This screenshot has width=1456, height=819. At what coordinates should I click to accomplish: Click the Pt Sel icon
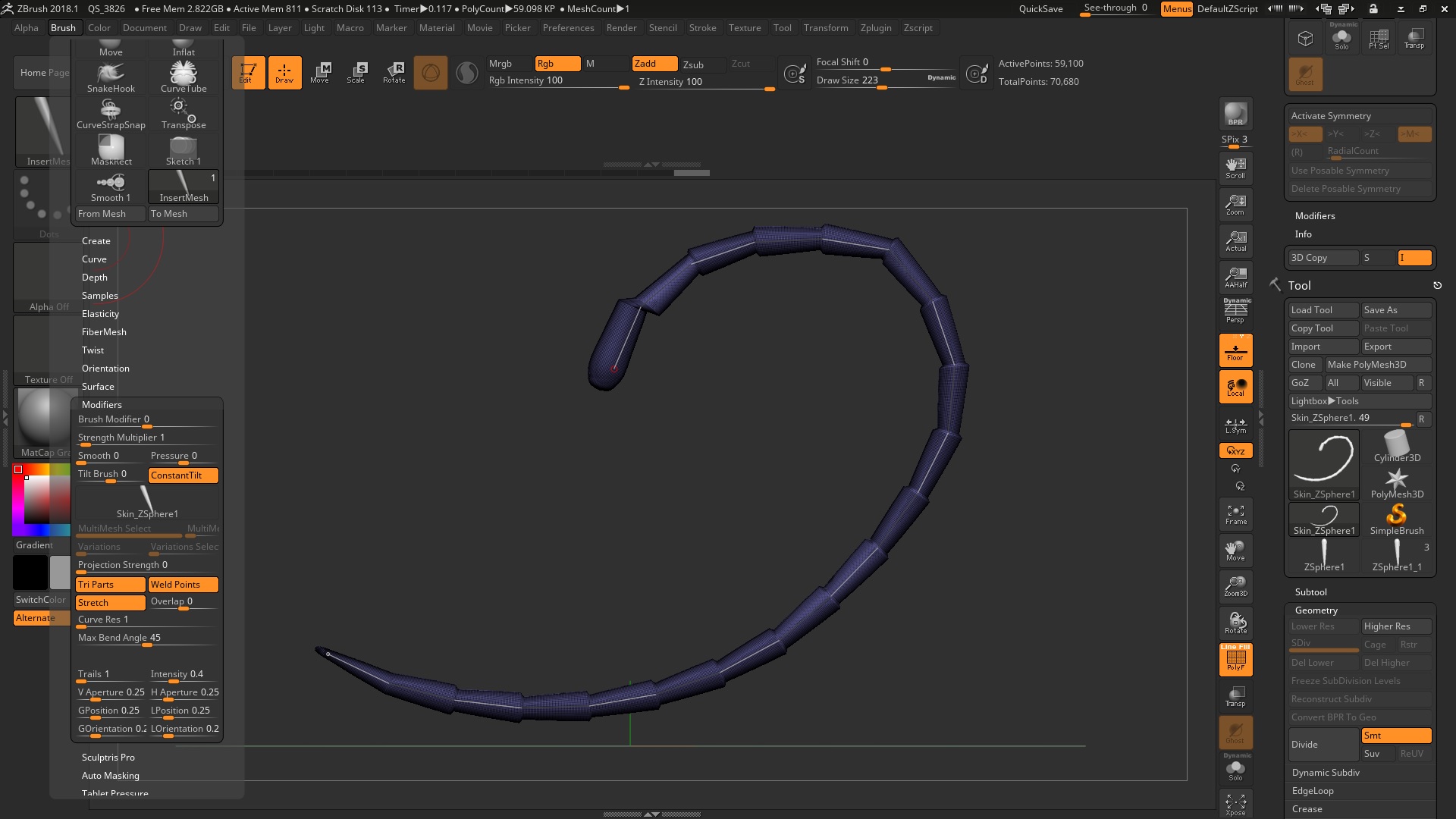click(x=1379, y=37)
